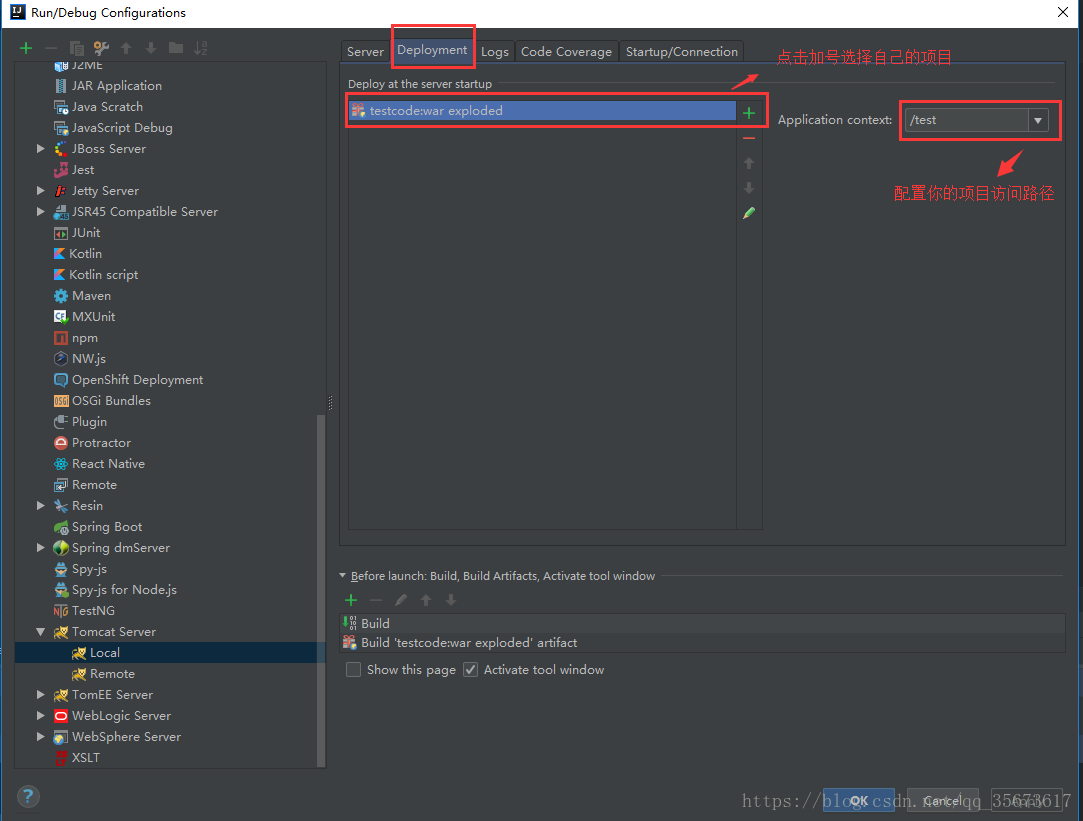
Task: Select the Protractor configuration type
Action: (92, 443)
